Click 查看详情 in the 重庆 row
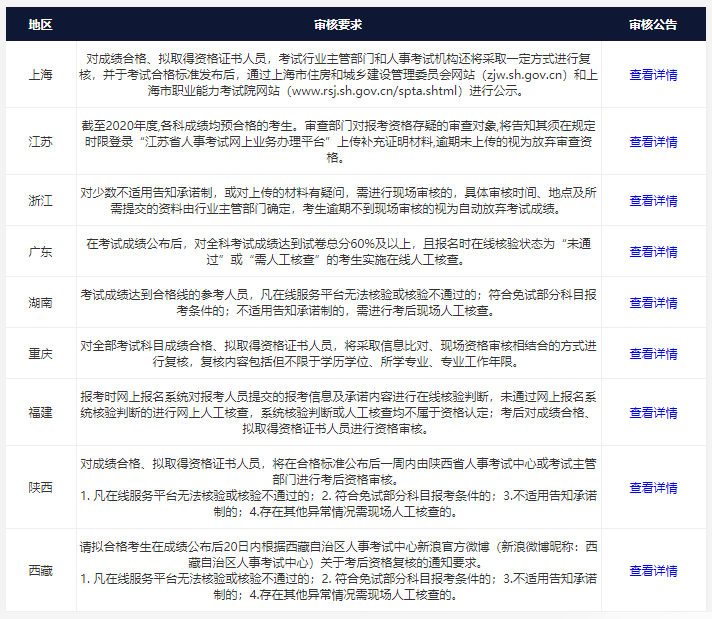This screenshot has height=619, width=712. tap(653, 353)
